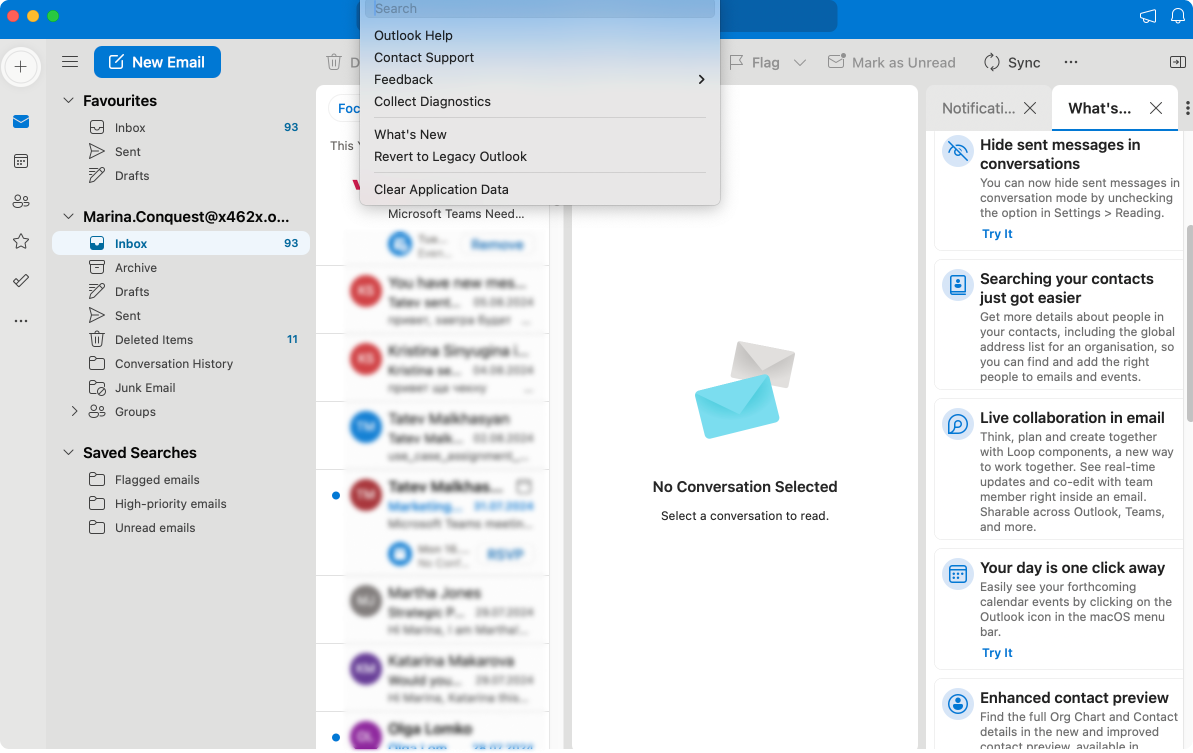Click Enhanced contact preview card title
1193x753 pixels.
coord(1074,698)
